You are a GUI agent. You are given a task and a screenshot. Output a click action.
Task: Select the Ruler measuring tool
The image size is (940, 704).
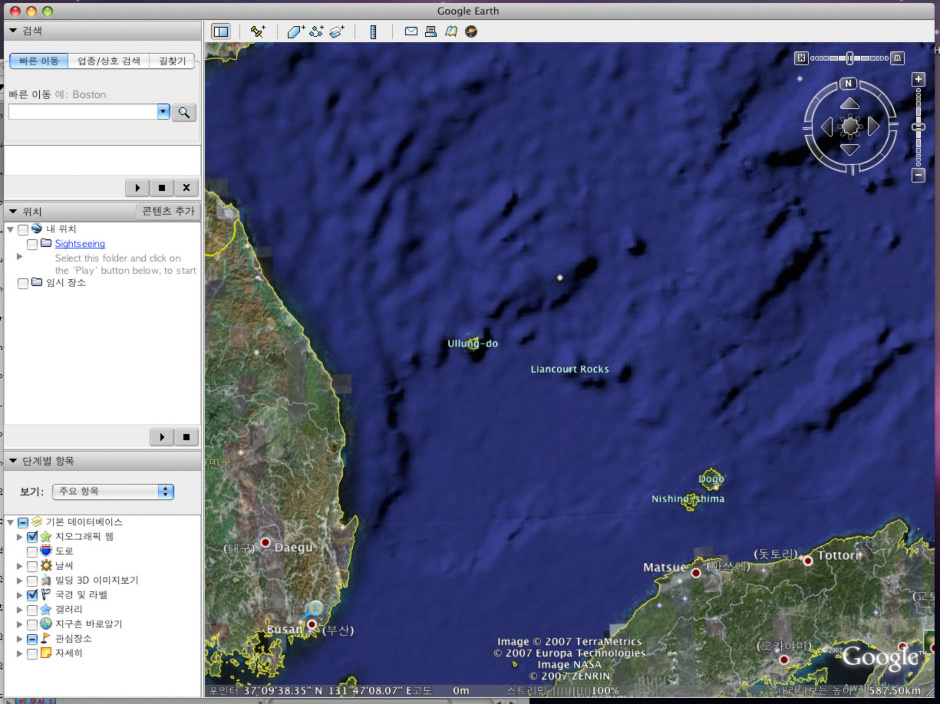coord(373,31)
